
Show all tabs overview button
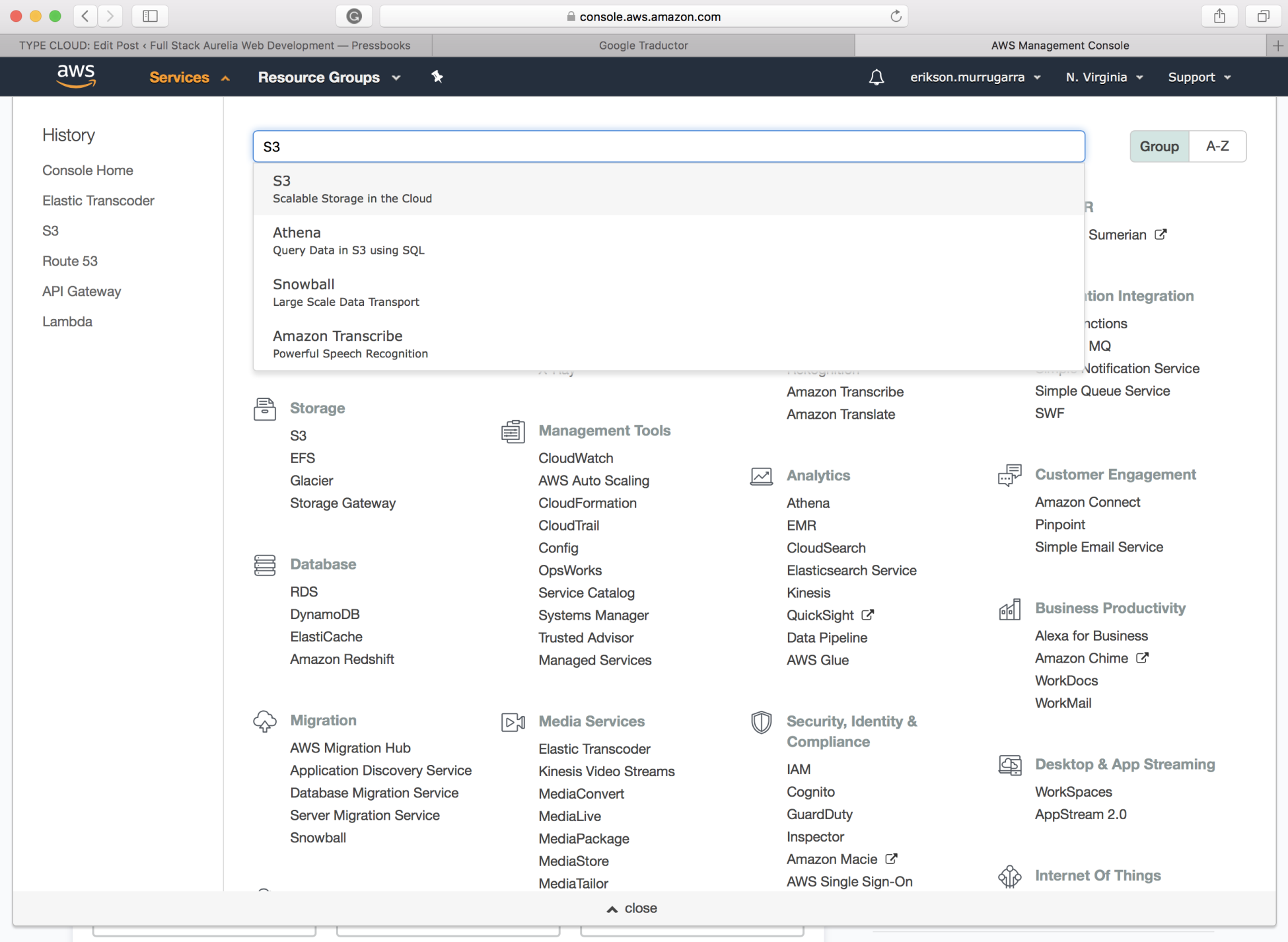pyautogui.click(x=1263, y=16)
